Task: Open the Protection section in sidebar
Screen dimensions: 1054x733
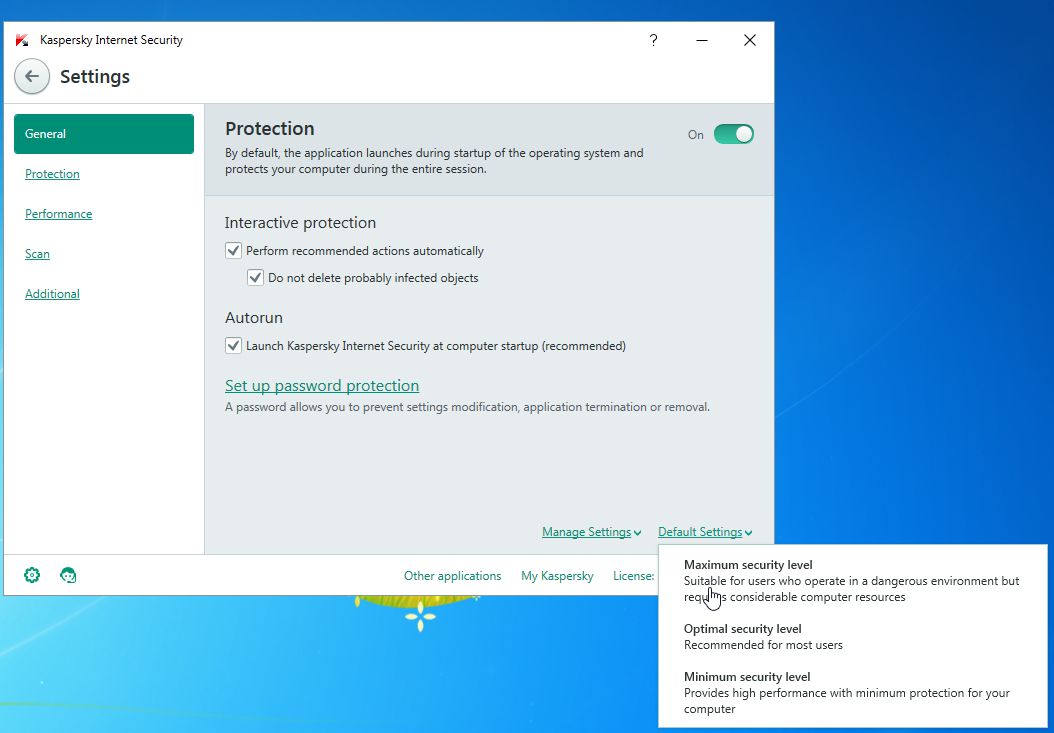Action: tap(52, 173)
